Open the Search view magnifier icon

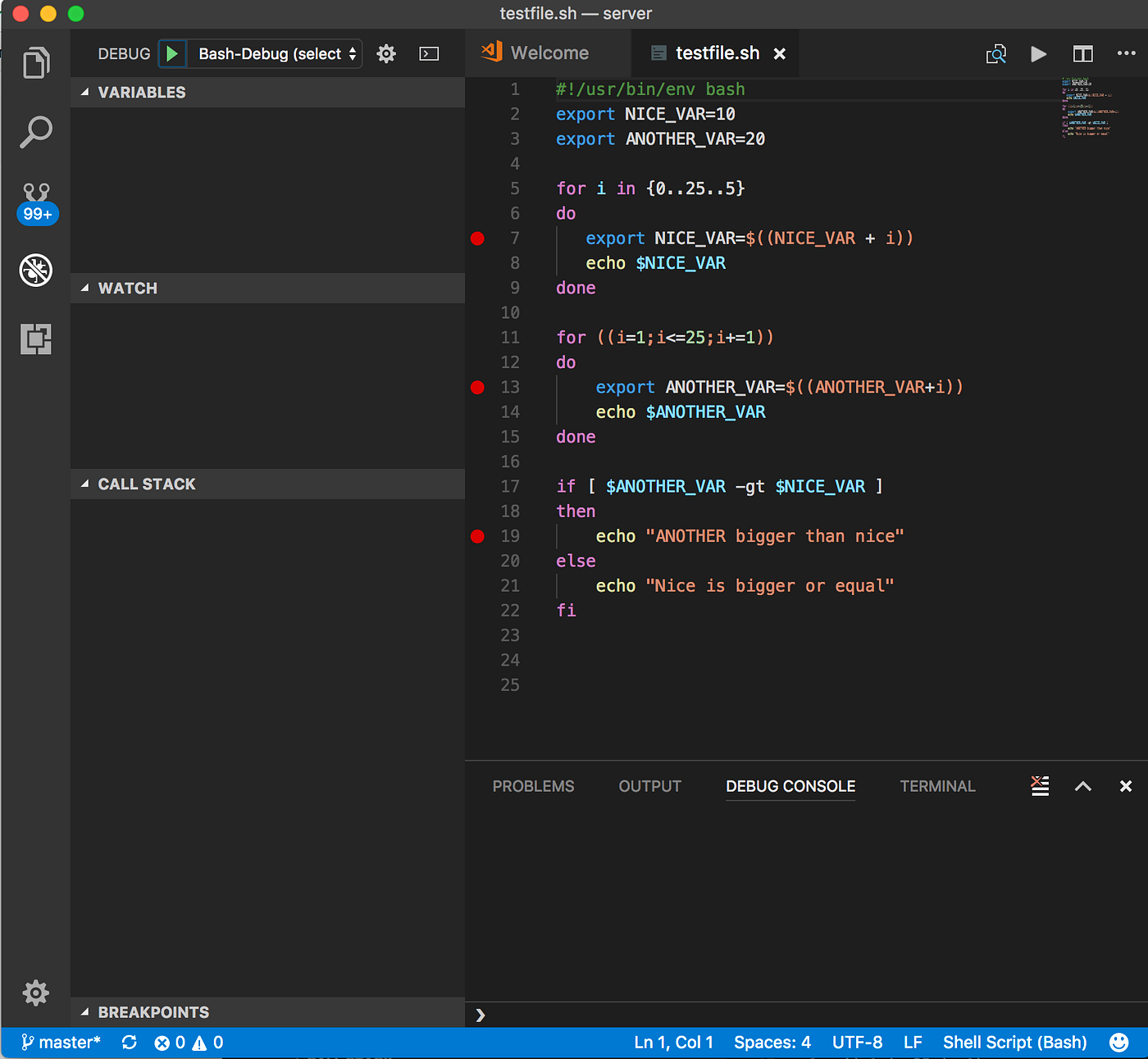pos(36,132)
